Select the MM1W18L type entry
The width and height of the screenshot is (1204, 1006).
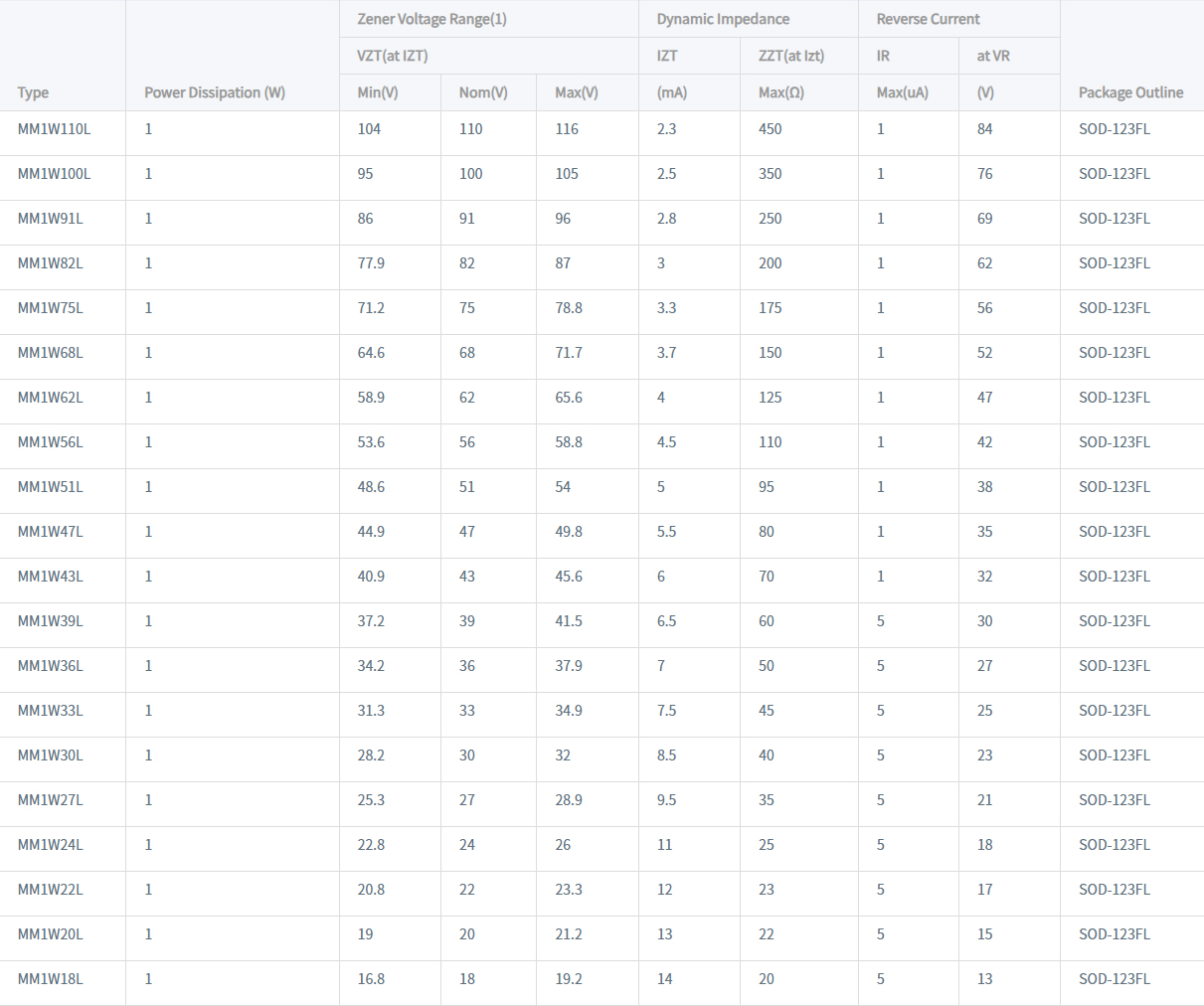pyautogui.click(x=51, y=979)
